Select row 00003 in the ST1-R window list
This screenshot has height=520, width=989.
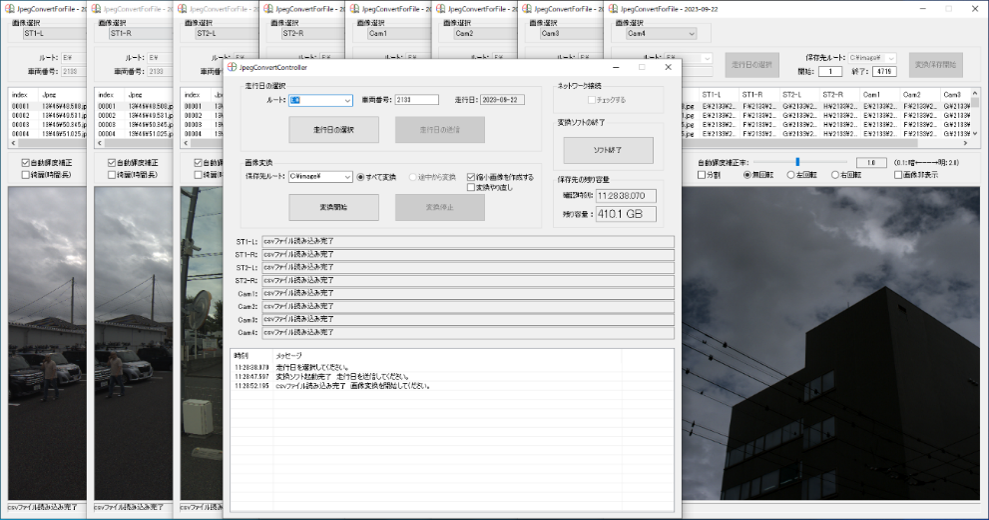point(134,125)
